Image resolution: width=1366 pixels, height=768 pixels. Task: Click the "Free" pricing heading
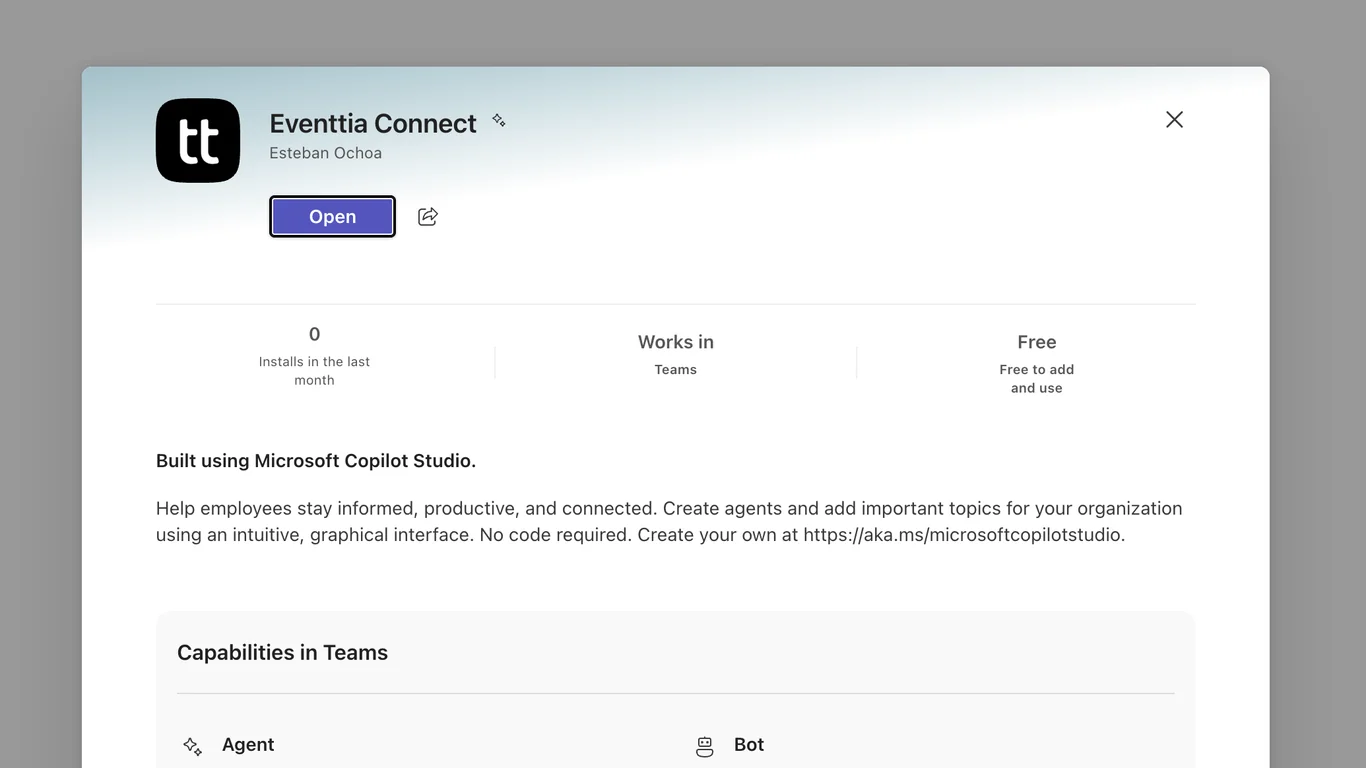pos(1037,342)
